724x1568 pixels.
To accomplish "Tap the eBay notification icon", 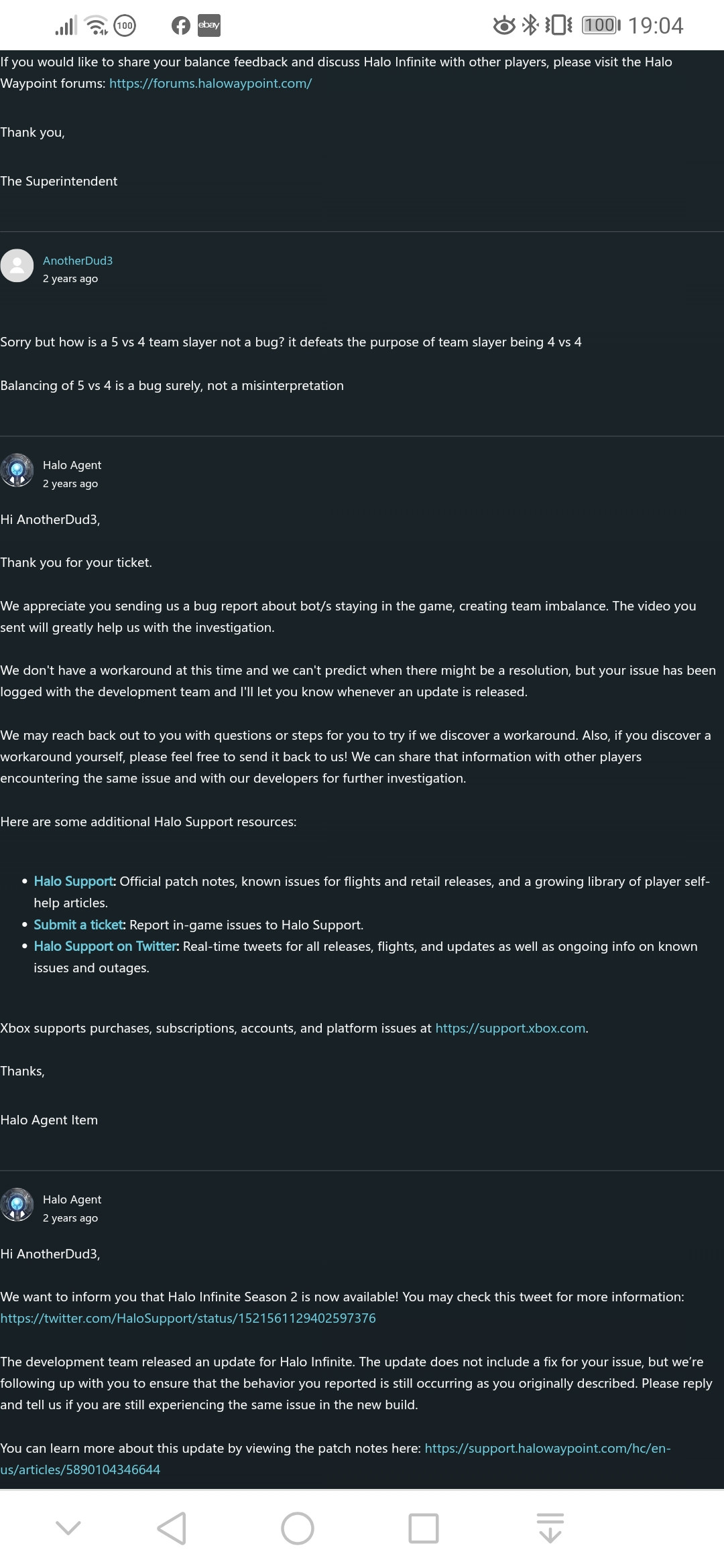I will click(208, 25).
